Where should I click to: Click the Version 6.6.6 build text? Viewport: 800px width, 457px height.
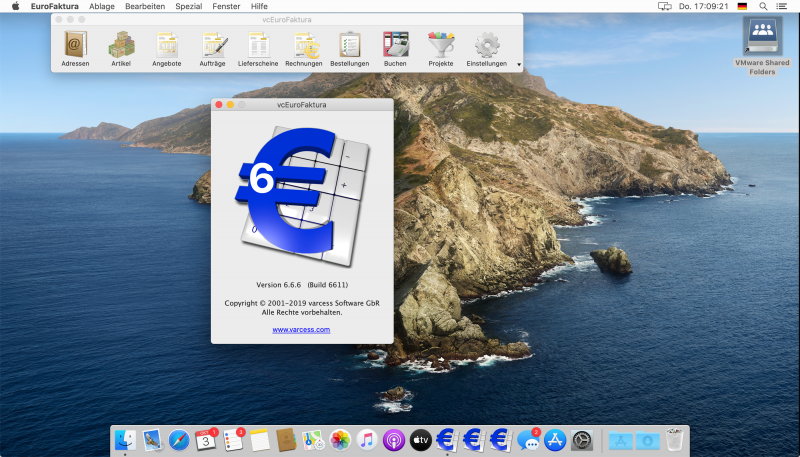302,285
